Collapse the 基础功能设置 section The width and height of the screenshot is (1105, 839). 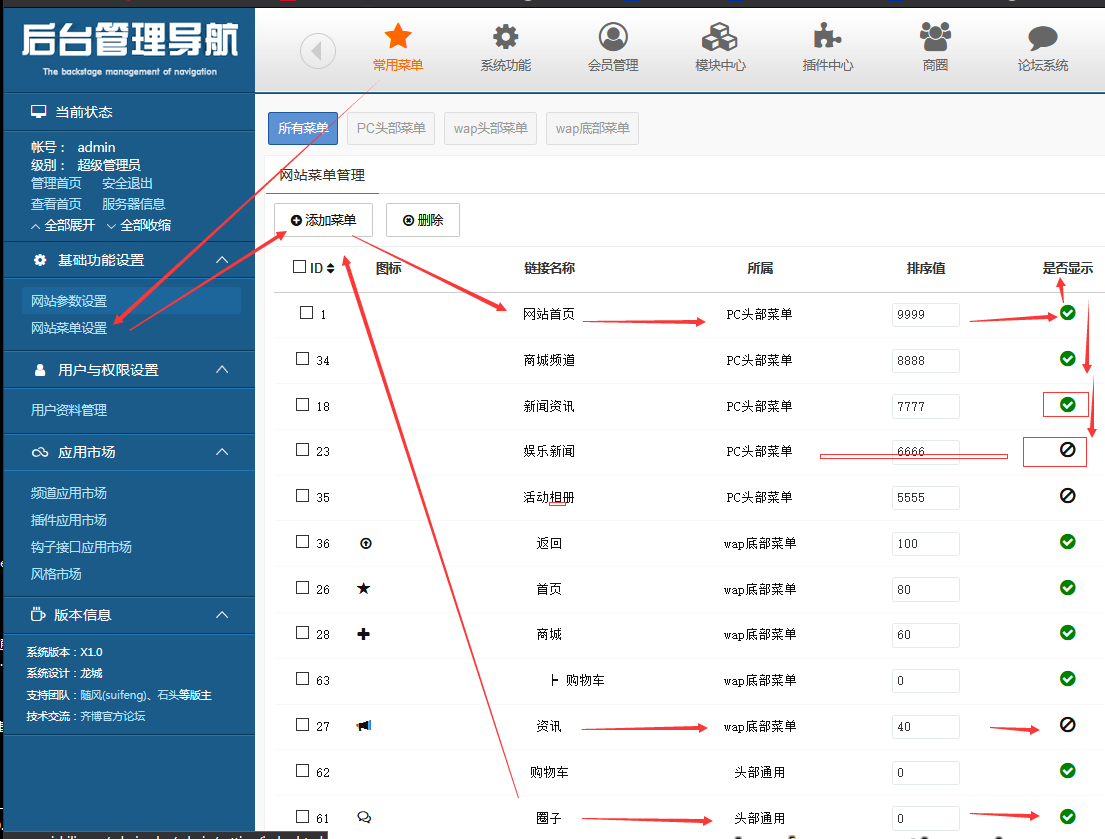(222, 260)
